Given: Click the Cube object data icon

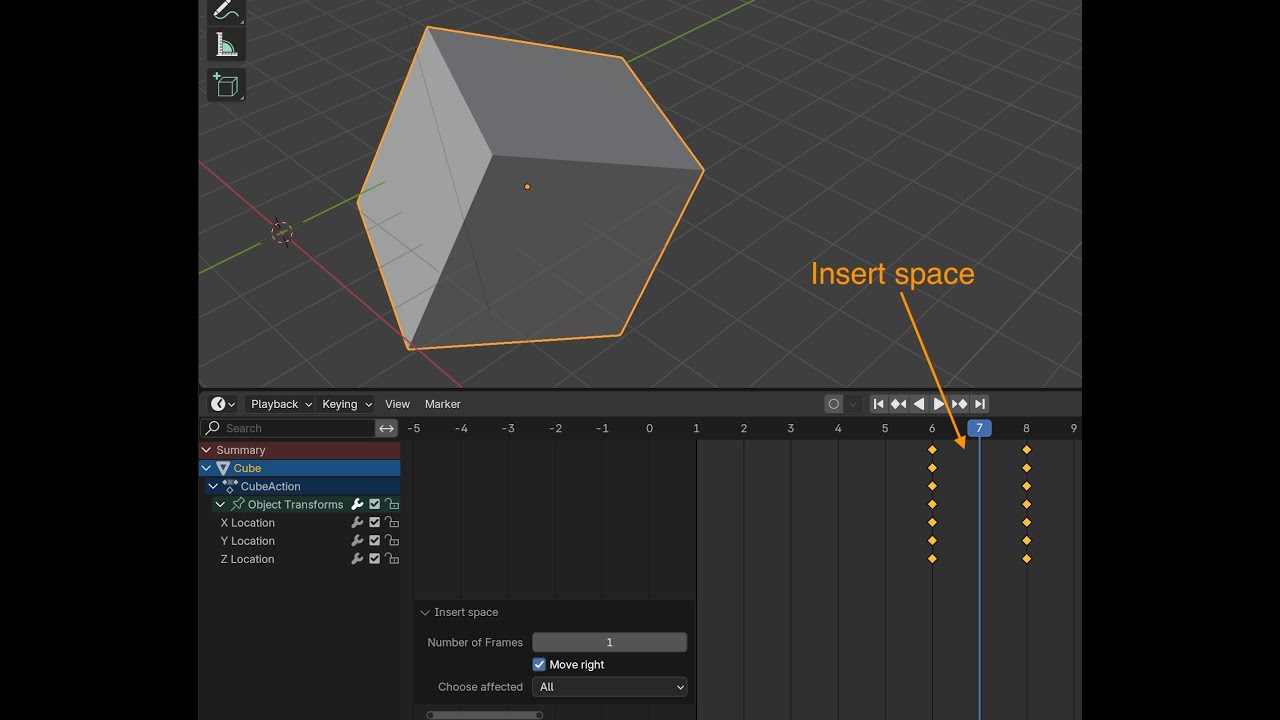Looking at the screenshot, I should point(223,468).
